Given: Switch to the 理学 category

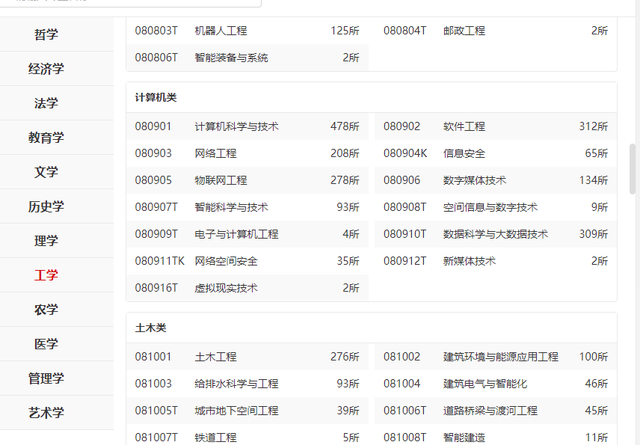Looking at the screenshot, I should pos(46,240).
